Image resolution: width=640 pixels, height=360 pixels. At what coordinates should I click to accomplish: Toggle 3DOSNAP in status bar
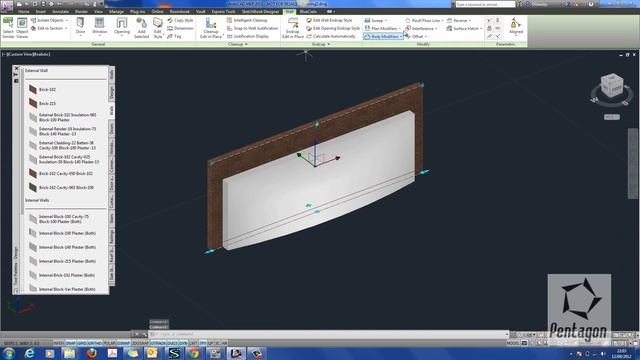[x=140, y=343]
